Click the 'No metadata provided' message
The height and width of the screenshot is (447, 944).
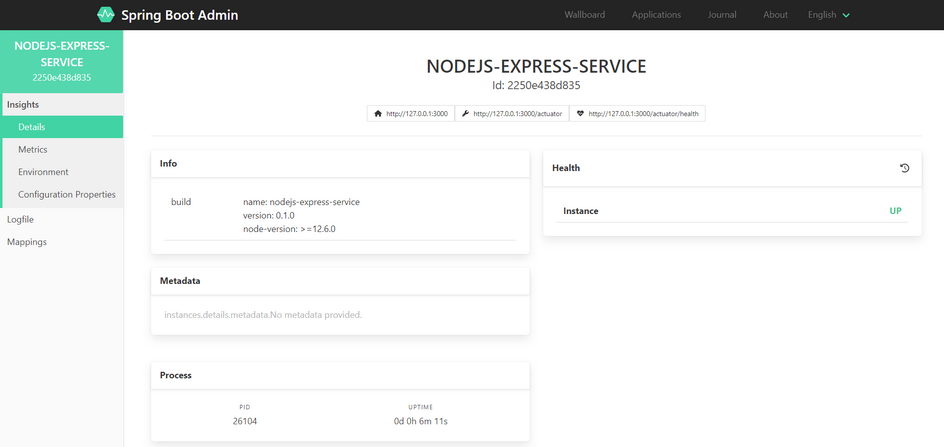click(x=263, y=314)
